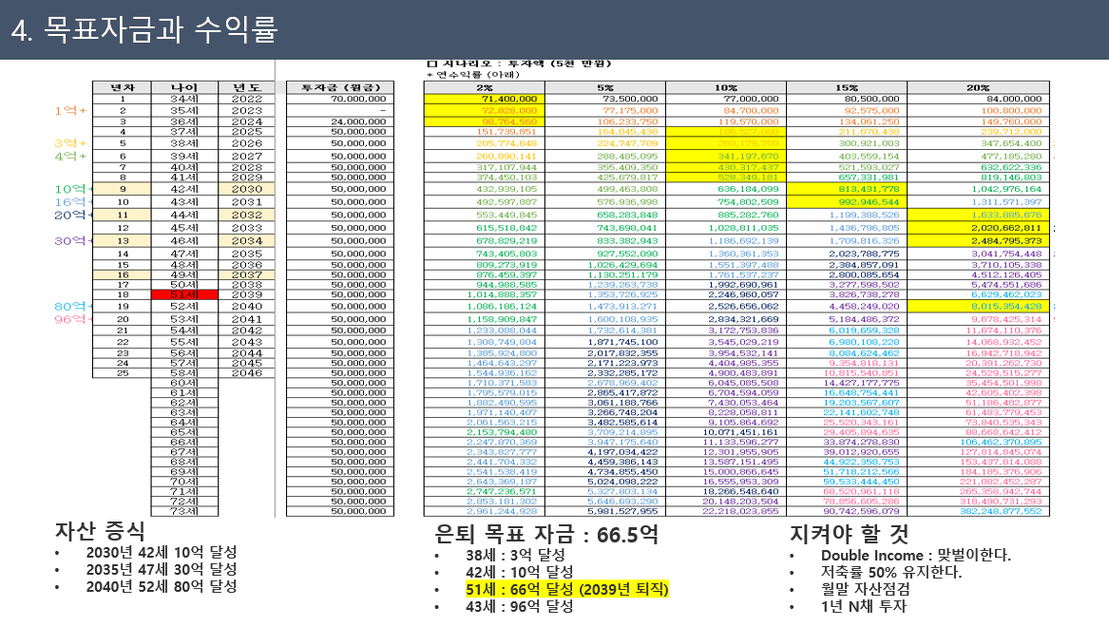This screenshot has height=623, width=1109.
Task: Click the slide title '4. 목표자금과 수익률'
Action: pos(144,30)
